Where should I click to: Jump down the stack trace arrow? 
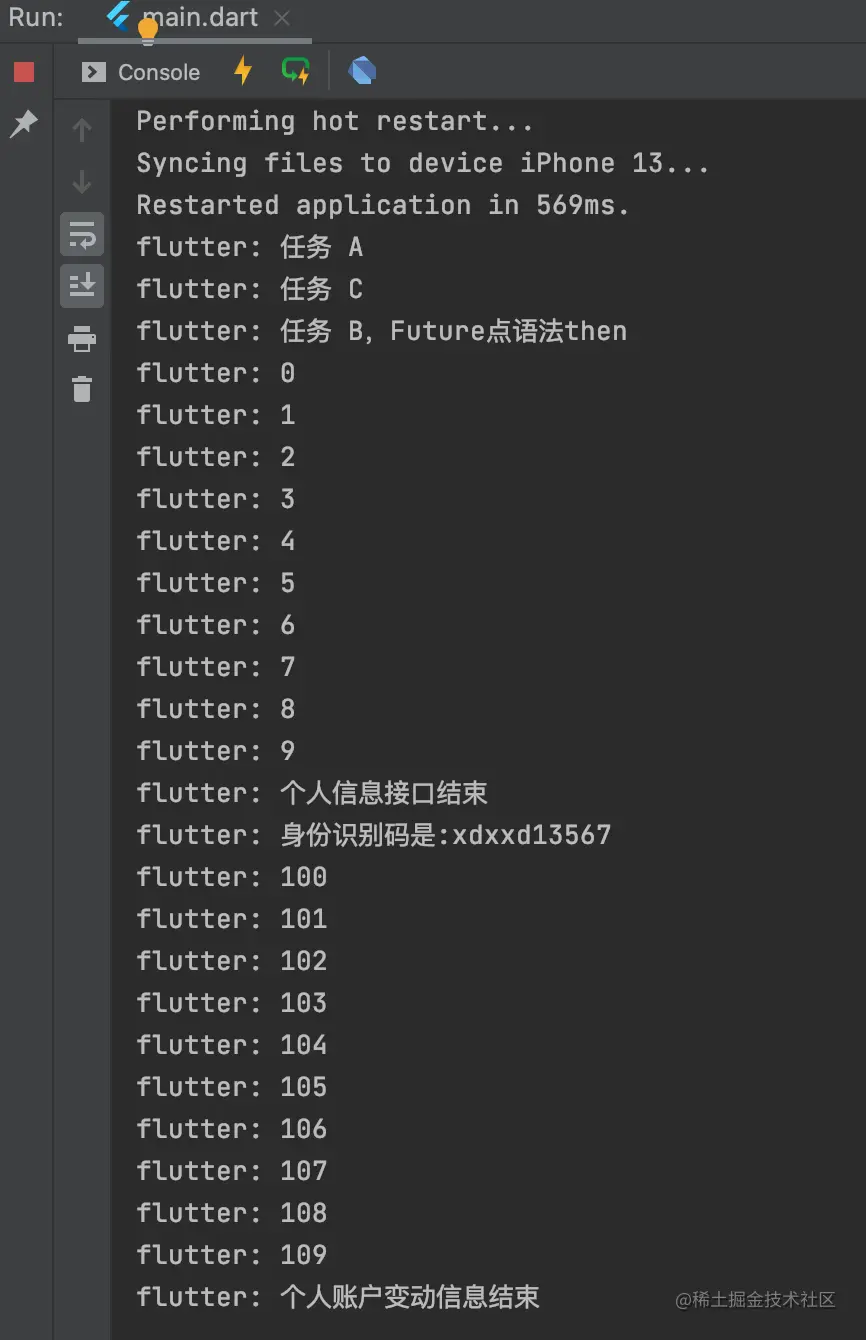click(82, 182)
